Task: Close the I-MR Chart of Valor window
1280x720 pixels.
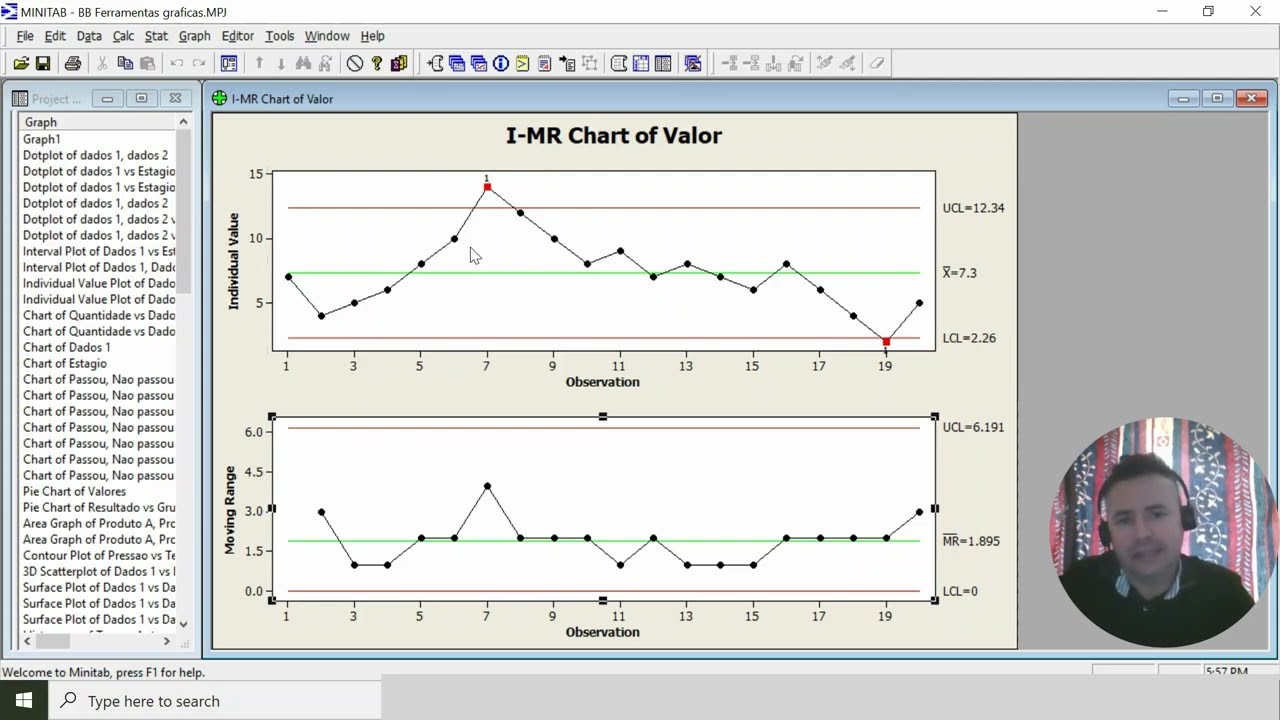Action: click(1251, 98)
